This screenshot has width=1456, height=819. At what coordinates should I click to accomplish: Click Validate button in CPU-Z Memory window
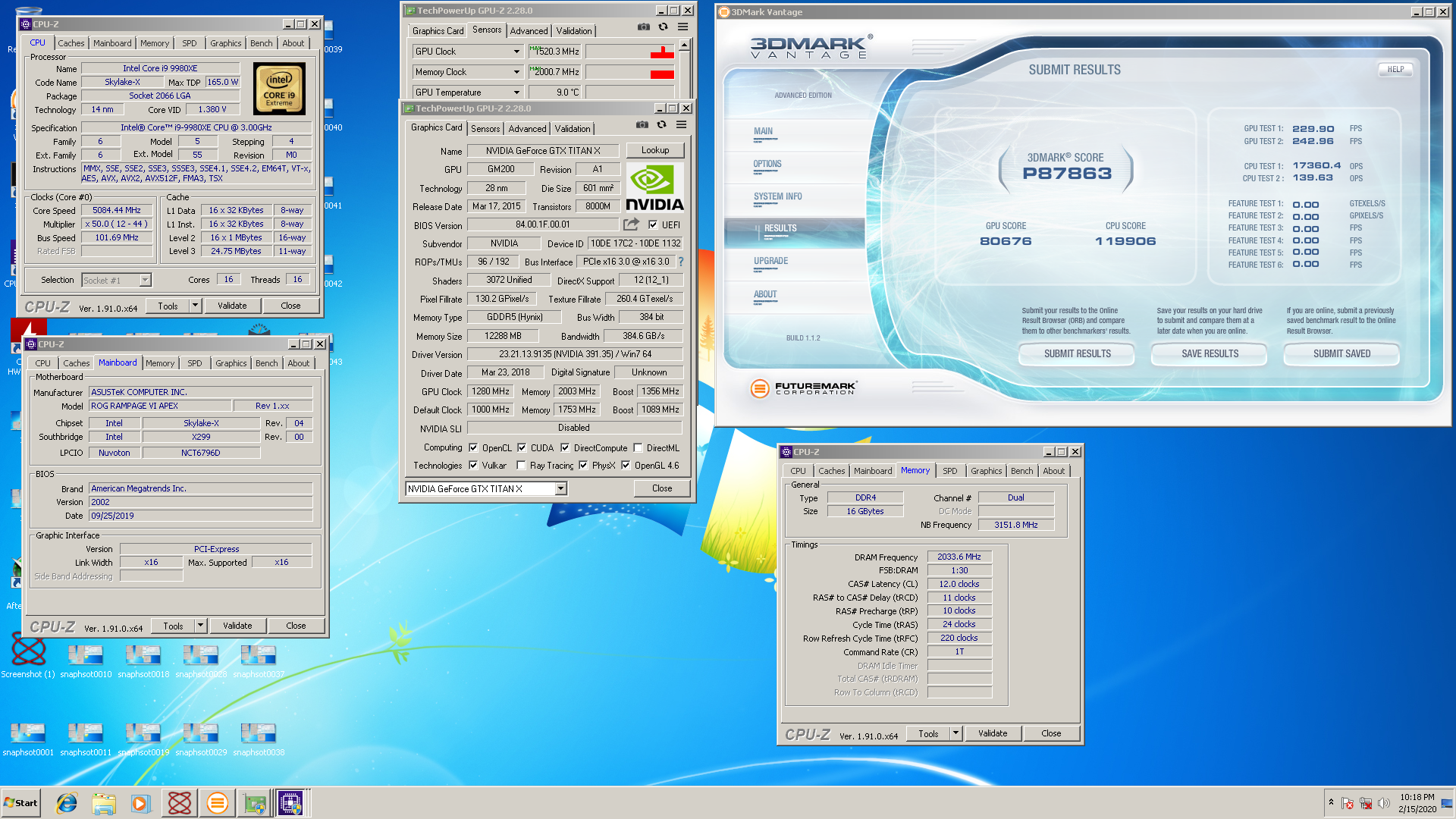click(x=993, y=733)
